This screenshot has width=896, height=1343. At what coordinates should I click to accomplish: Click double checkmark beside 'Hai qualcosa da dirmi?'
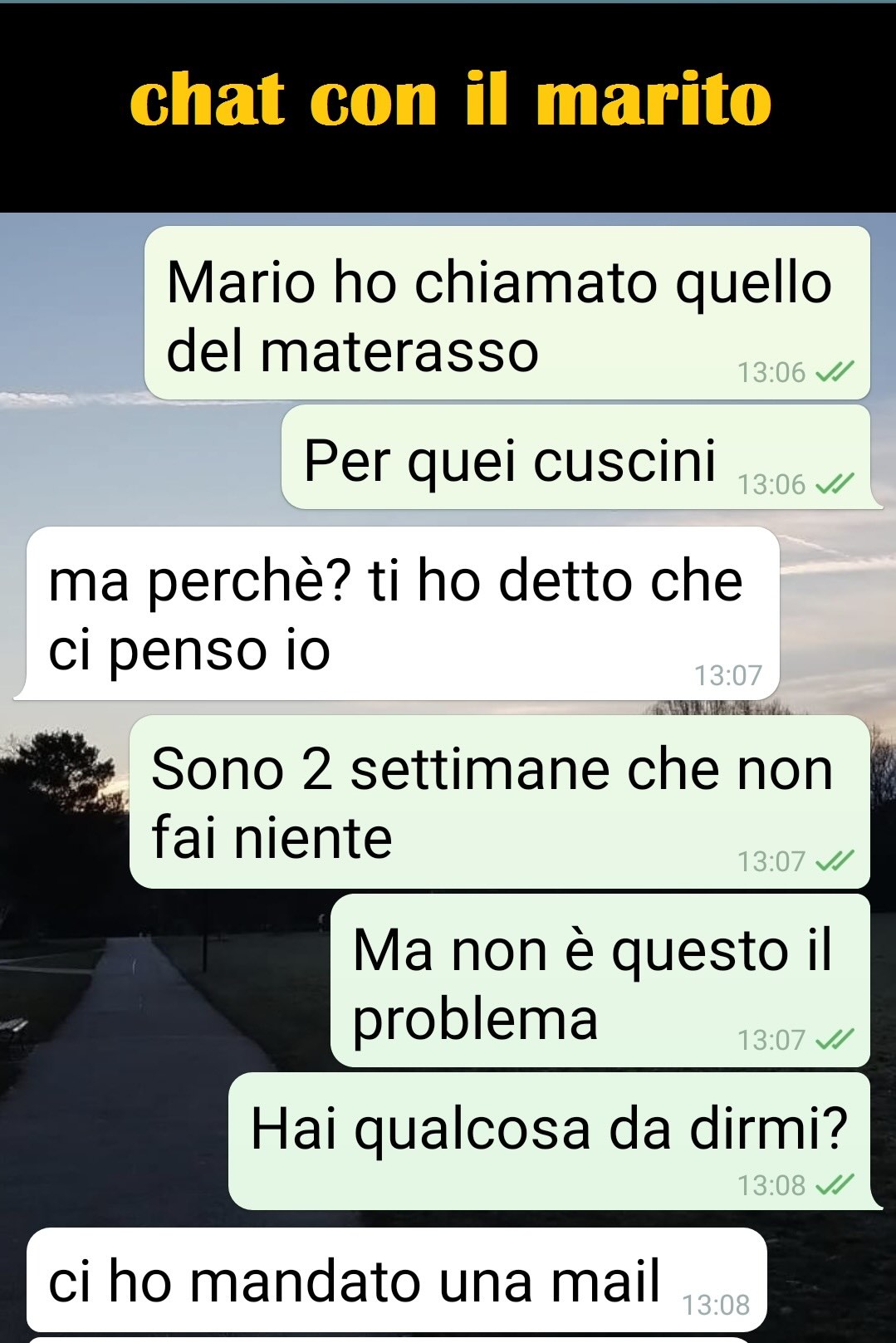835,1184
